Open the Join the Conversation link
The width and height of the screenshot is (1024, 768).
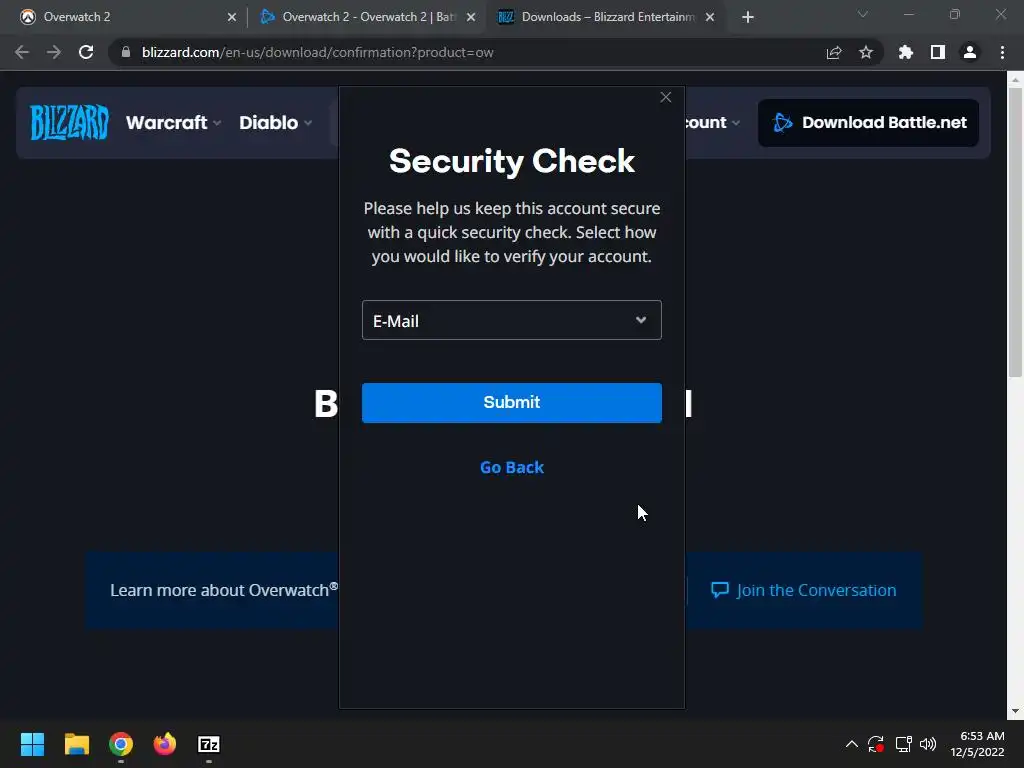[803, 590]
